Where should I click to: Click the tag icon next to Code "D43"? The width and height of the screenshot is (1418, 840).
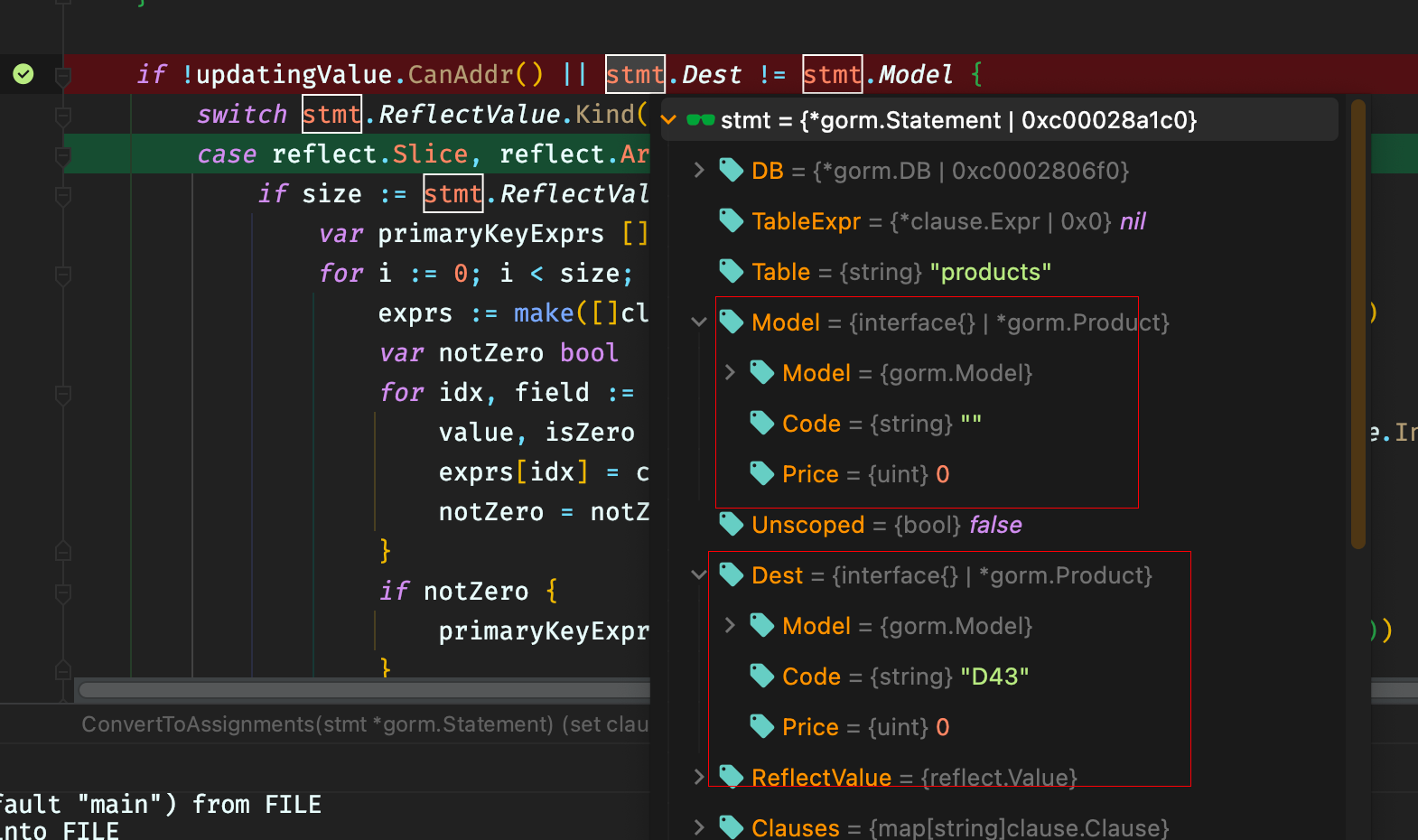pyautogui.click(x=761, y=676)
